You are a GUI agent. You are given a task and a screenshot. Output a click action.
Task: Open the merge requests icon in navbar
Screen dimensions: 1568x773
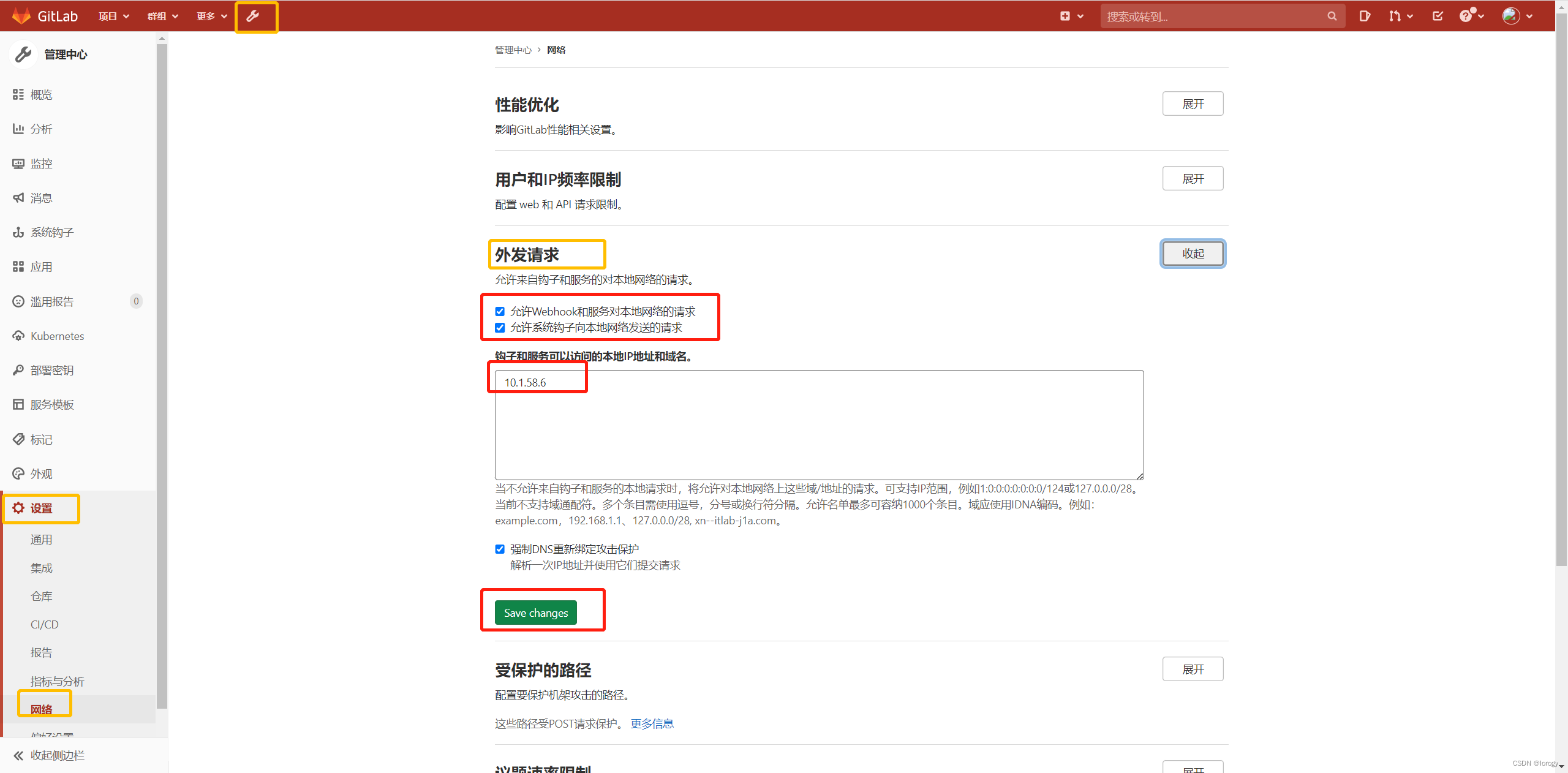[1395, 17]
